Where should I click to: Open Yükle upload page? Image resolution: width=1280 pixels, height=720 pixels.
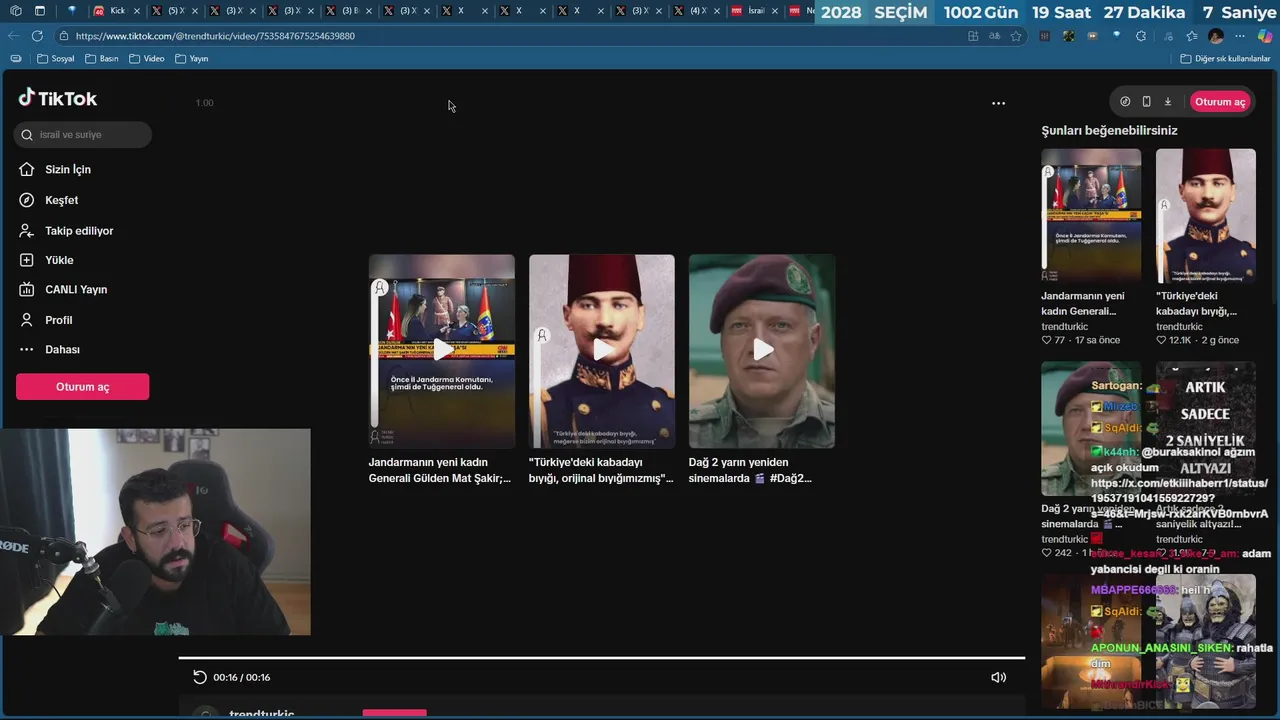click(46, 260)
